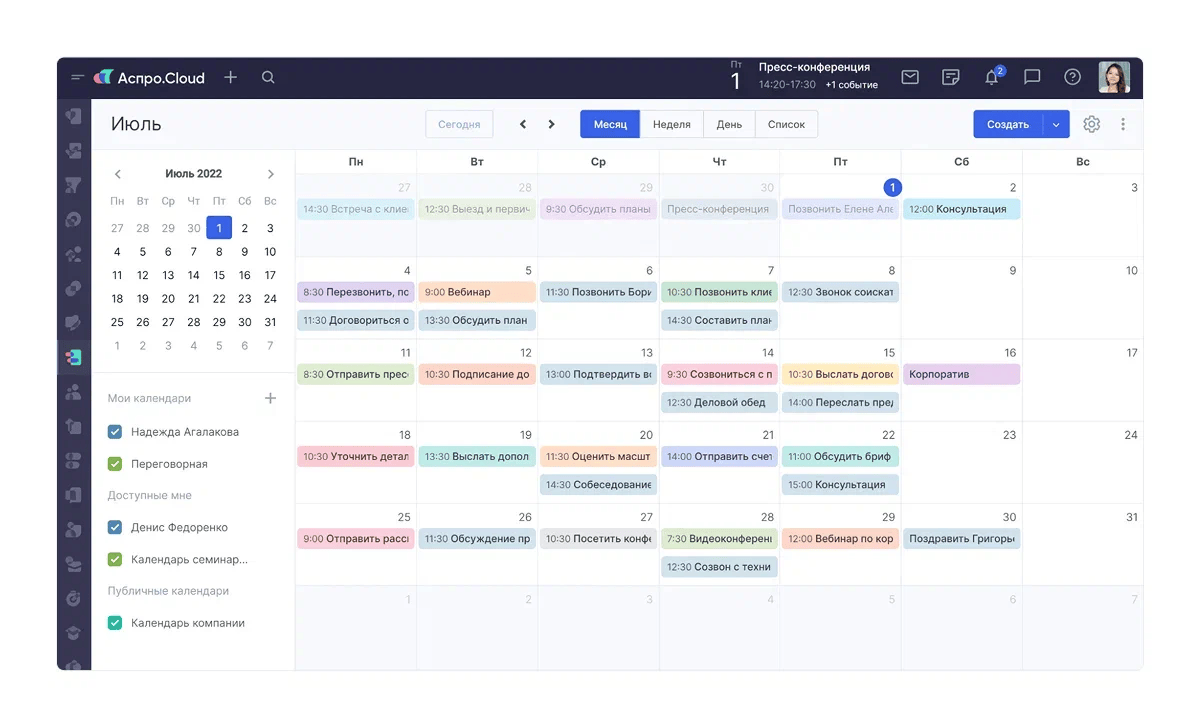
Task: Click the Создать button
Action: pos(1007,124)
